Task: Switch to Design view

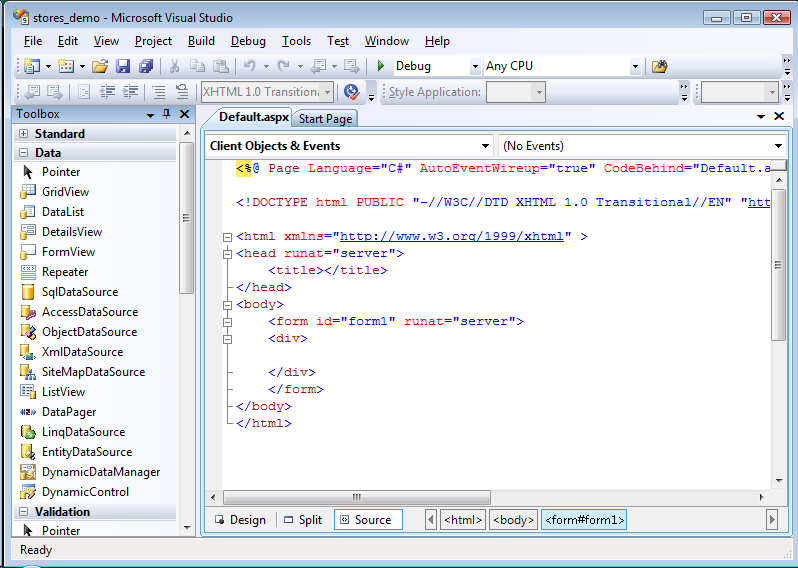Action: [241, 520]
